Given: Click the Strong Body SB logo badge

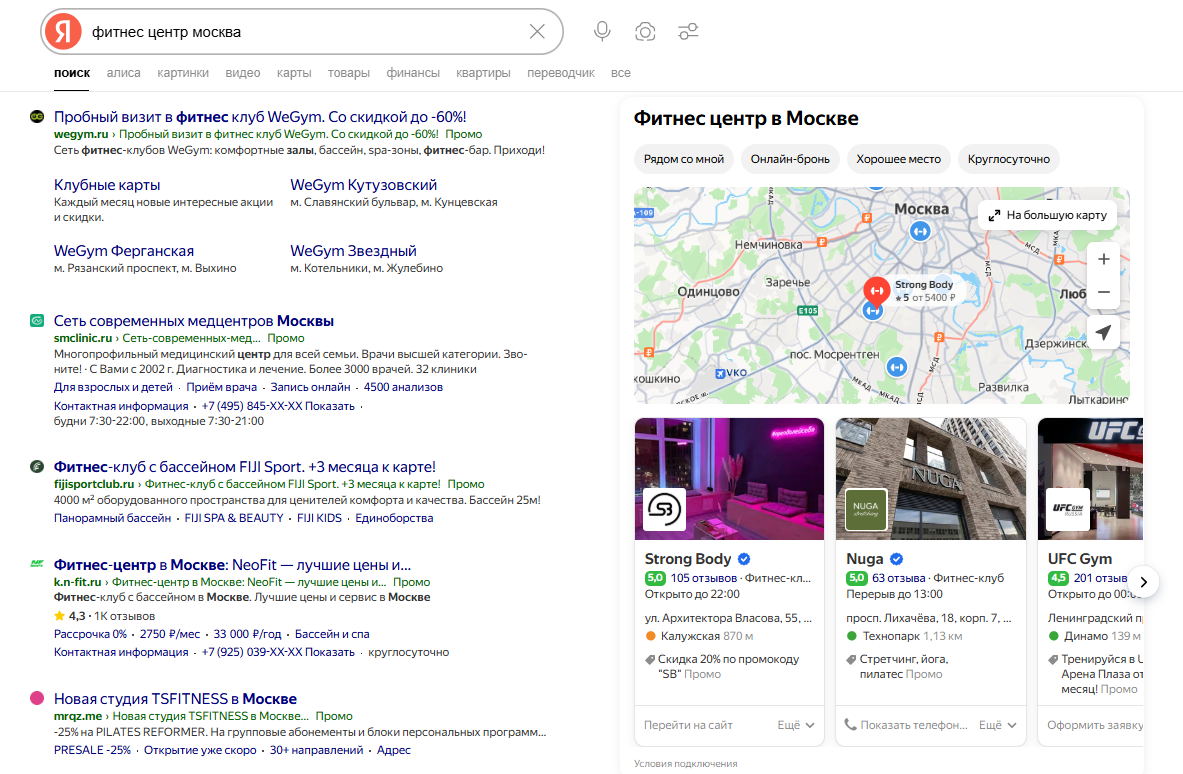Looking at the screenshot, I should pos(664,509).
